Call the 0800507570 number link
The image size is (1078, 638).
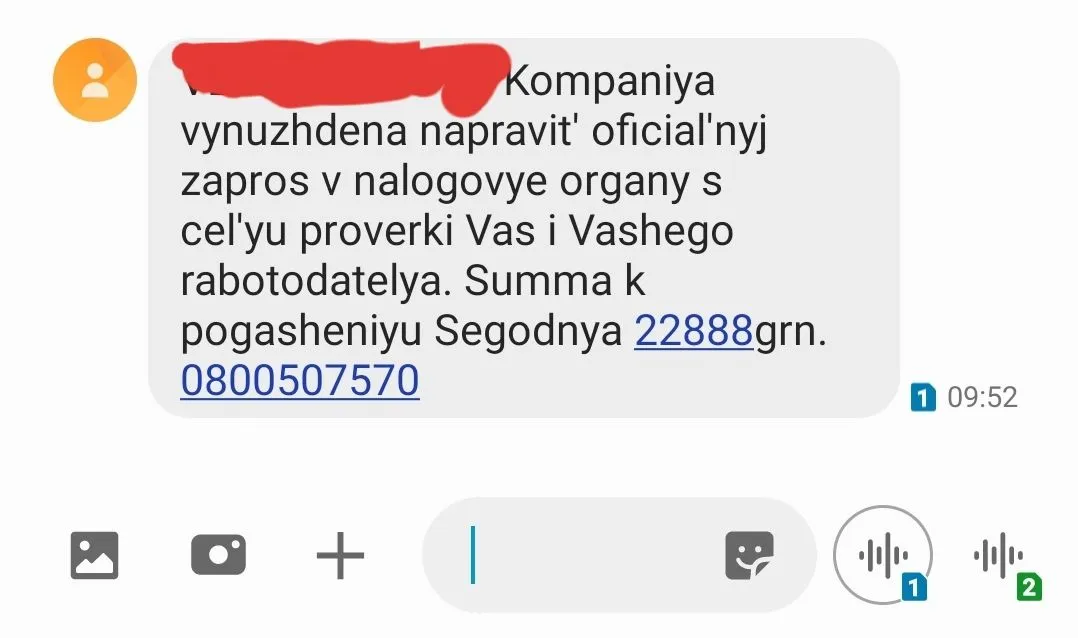300,380
